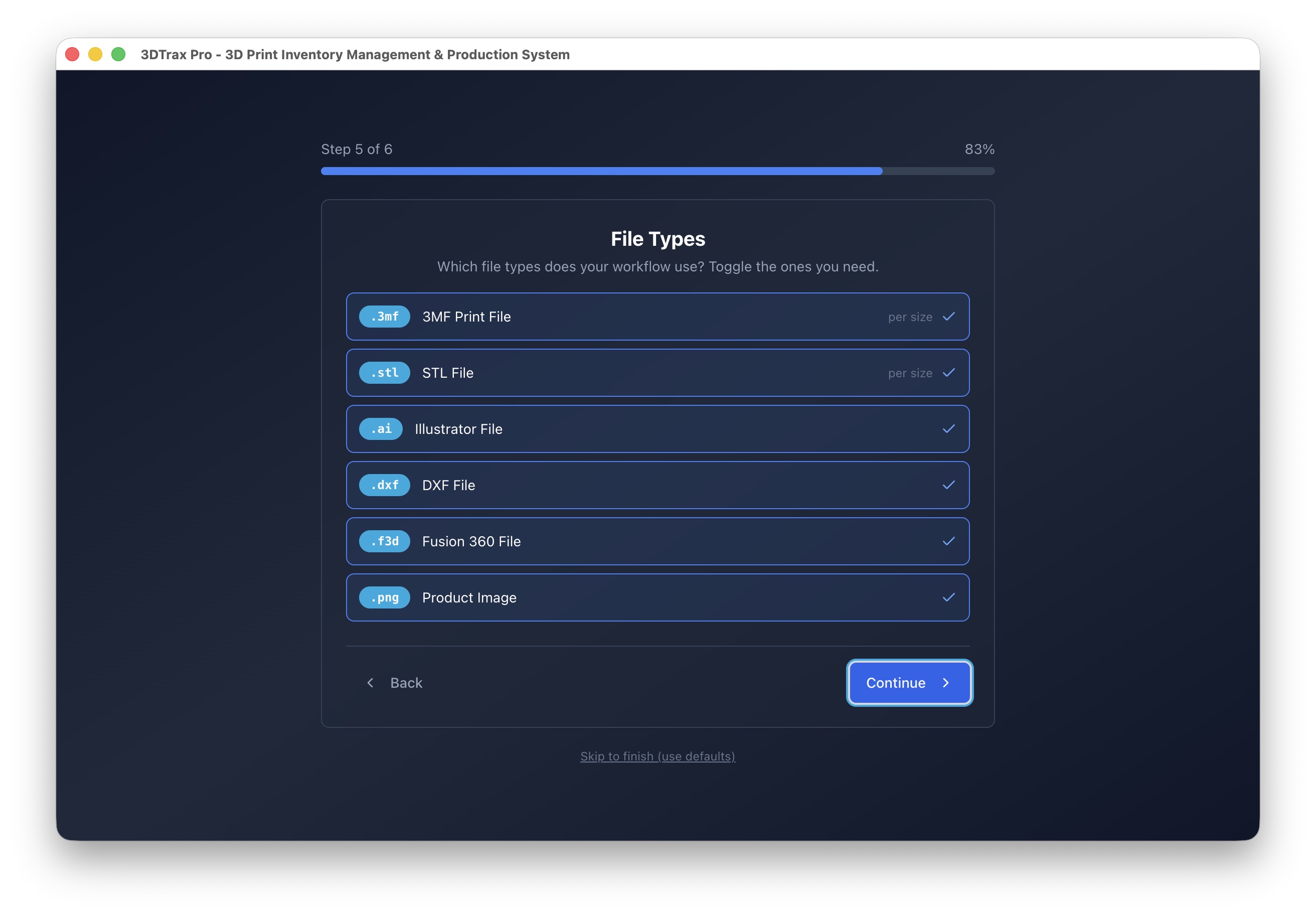Click the .3mf file extension badge

384,317
